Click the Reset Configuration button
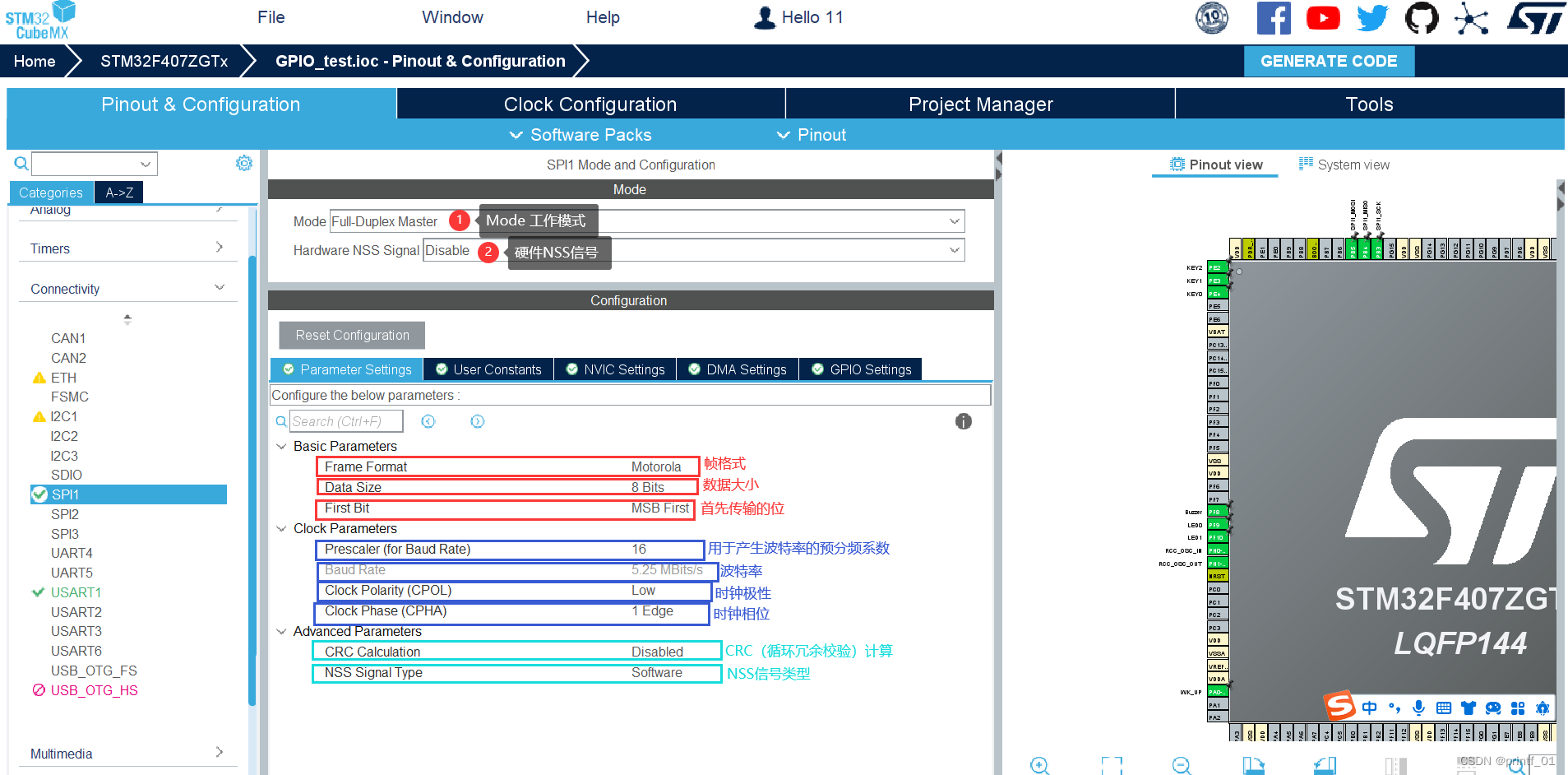The width and height of the screenshot is (1568, 775). [x=352, y=335]
